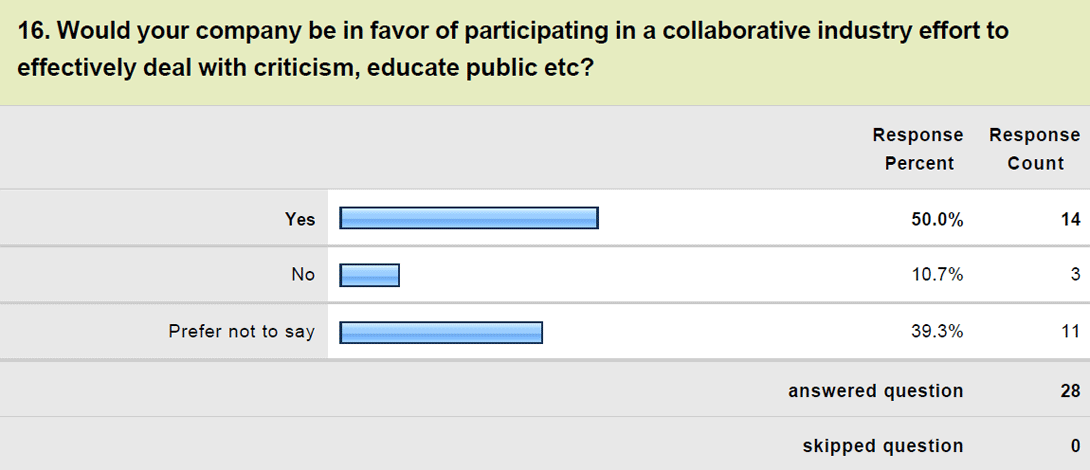Viewport: 1090px width, 470px height.
Task: Click the 10.7% response percent value
Action: (x=937, y=275)
